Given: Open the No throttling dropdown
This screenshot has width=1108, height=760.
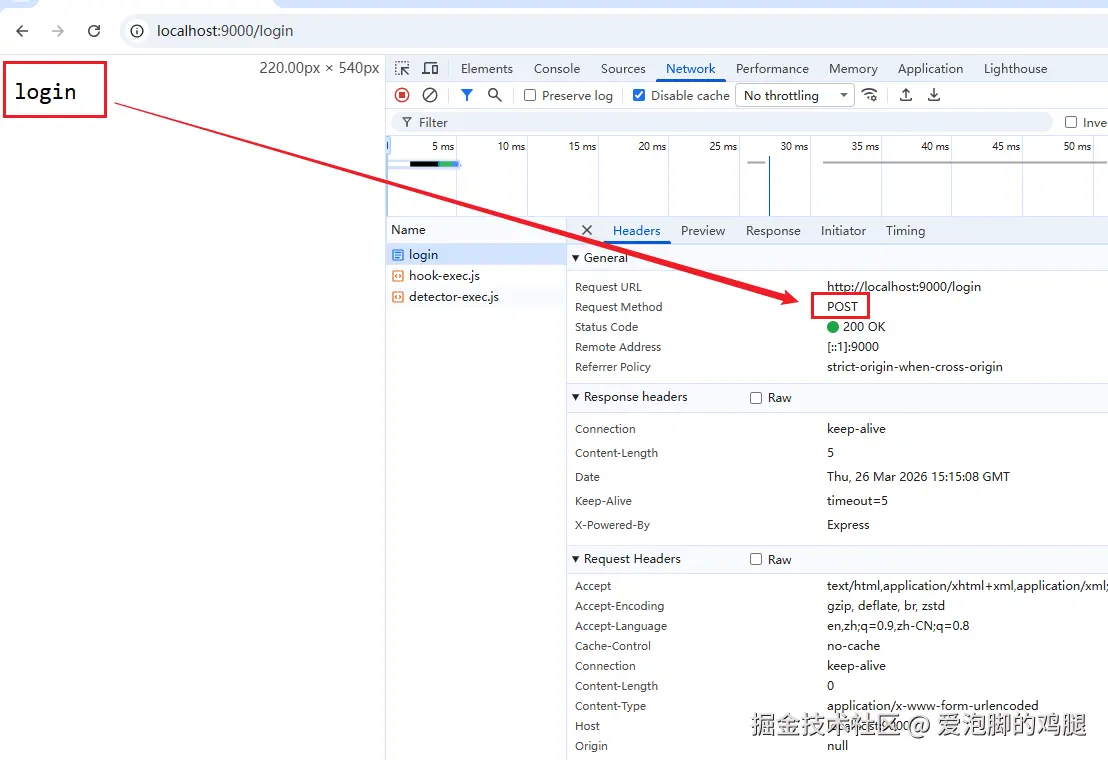Looking at the screenshot, I should [x=796, y=96].
